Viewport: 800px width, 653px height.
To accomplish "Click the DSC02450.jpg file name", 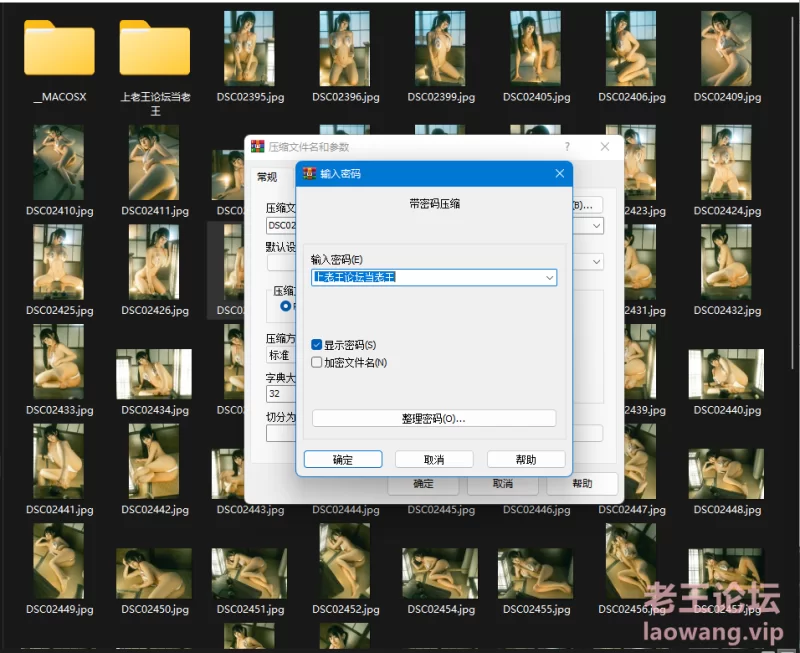I will 155,609.
